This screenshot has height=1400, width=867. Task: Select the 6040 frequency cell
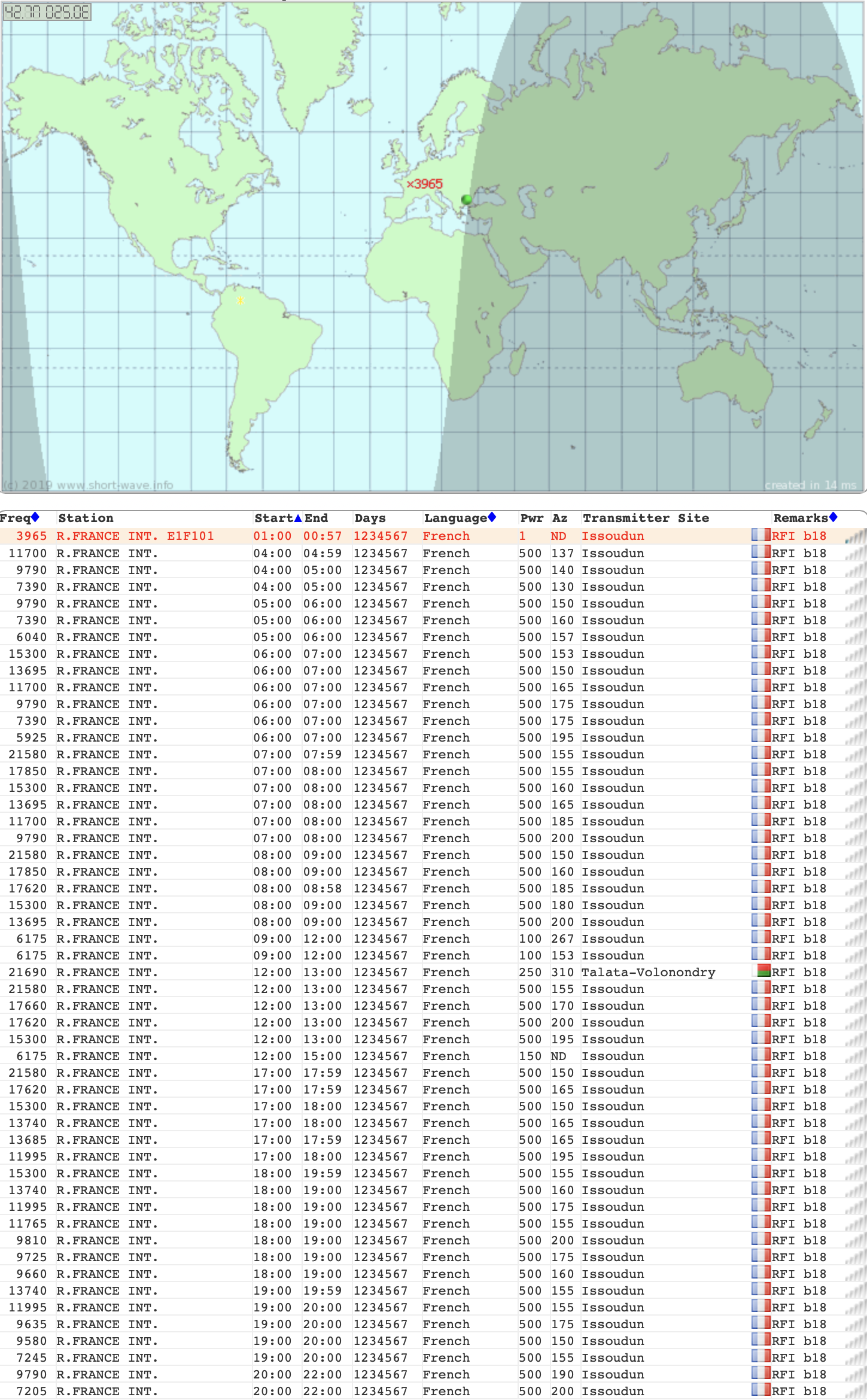(x=31, y=637)
